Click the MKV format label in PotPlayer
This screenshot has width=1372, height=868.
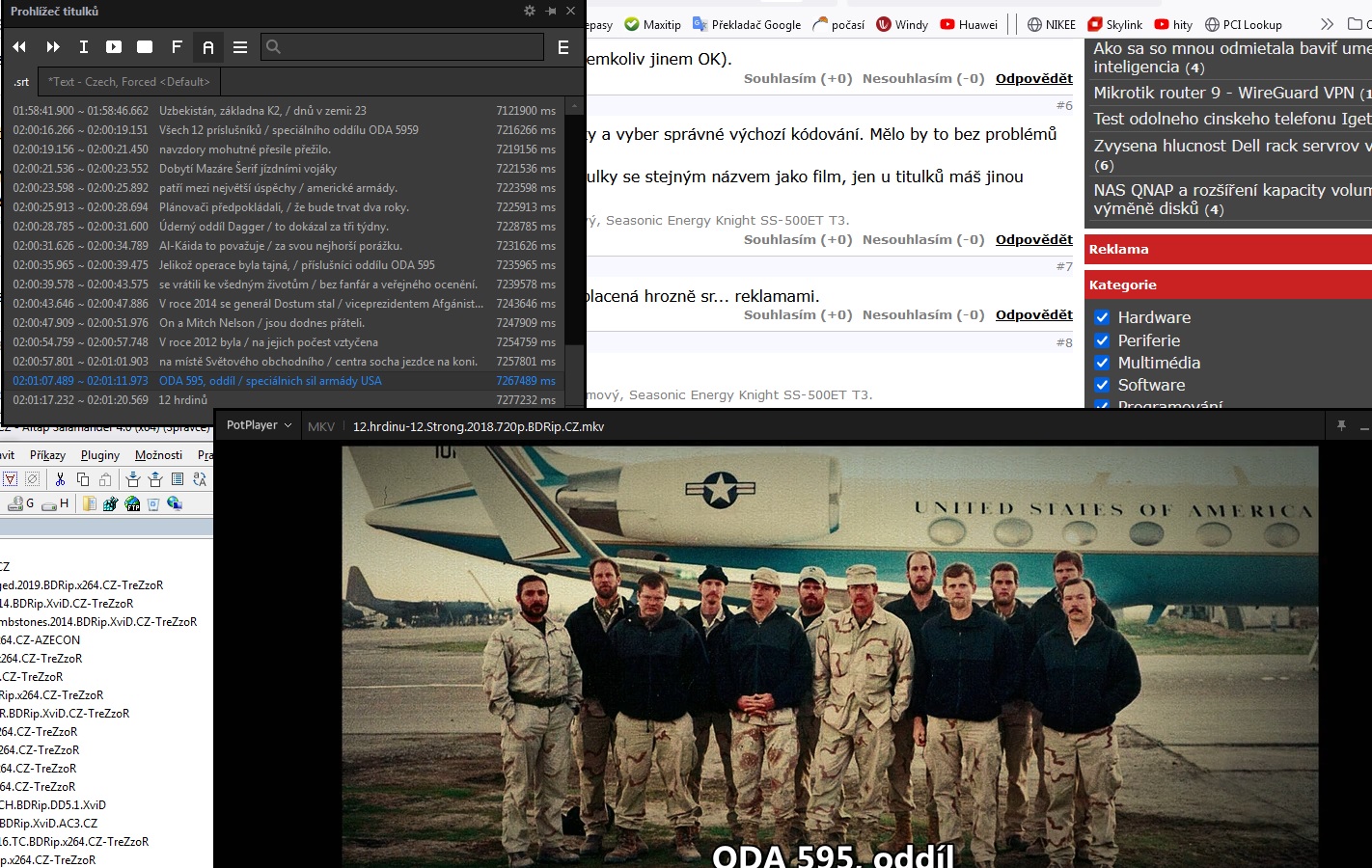pos(321,426)
